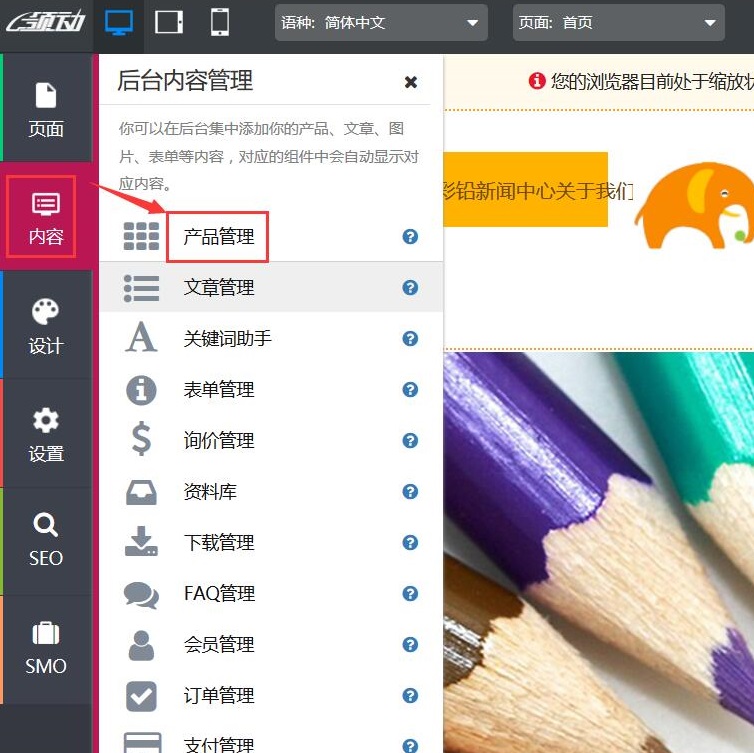
Task: Click the help icon beside 资料库
Action: point(410,491)
